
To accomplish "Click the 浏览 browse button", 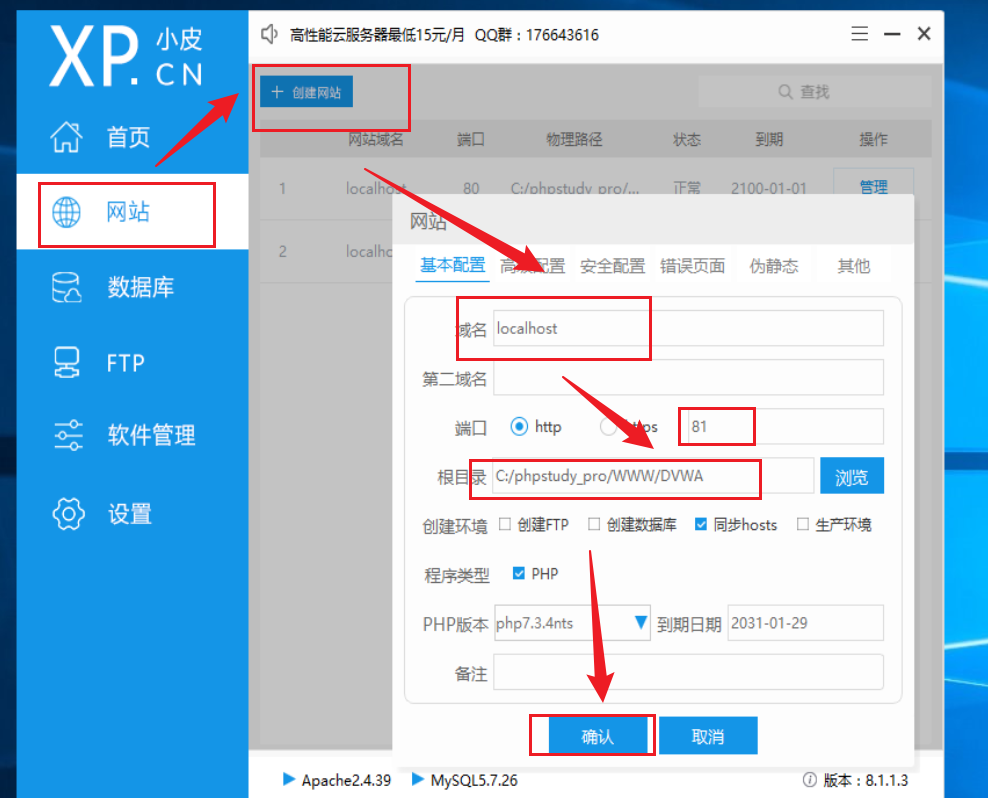I will 852,476.
